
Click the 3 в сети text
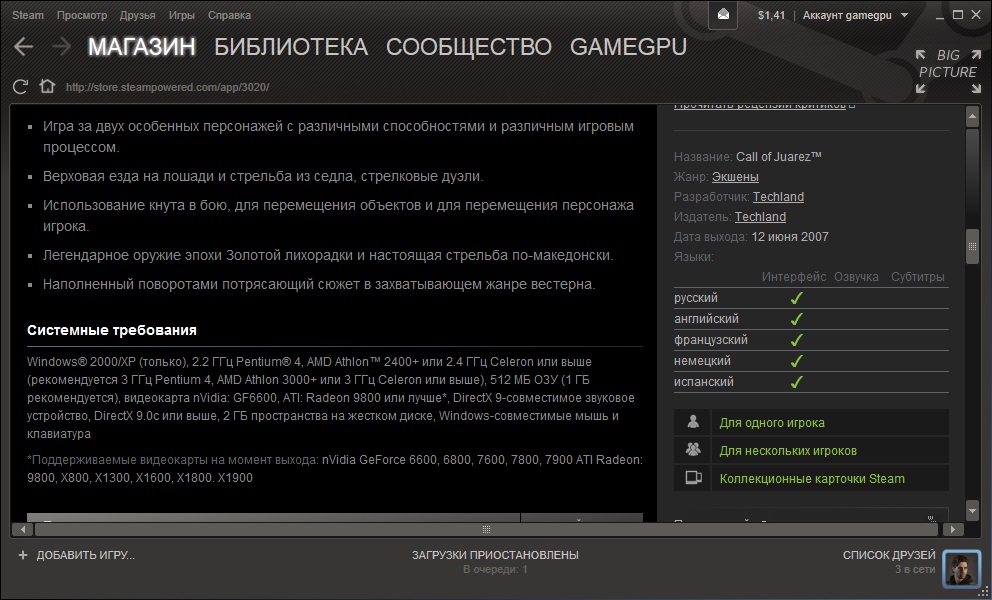[915, 570]
